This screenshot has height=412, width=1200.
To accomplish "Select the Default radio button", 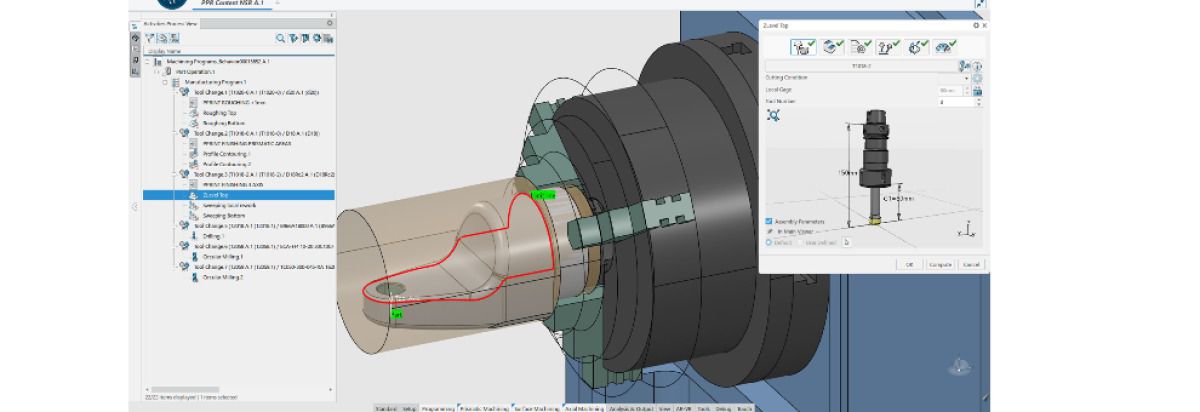I will [769, 241].
